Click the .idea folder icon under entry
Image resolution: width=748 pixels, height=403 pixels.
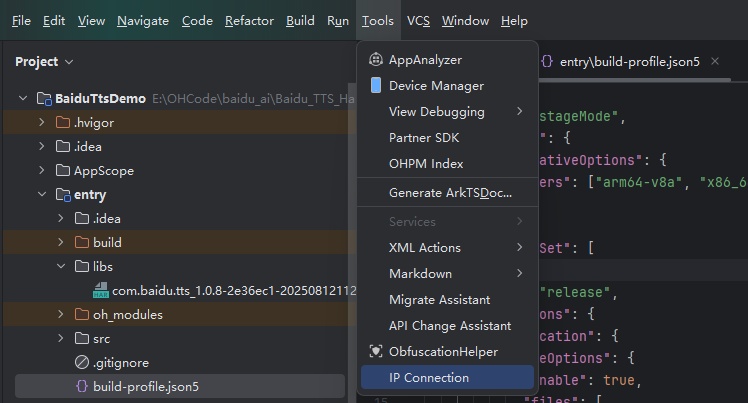[x=82, y=218]
